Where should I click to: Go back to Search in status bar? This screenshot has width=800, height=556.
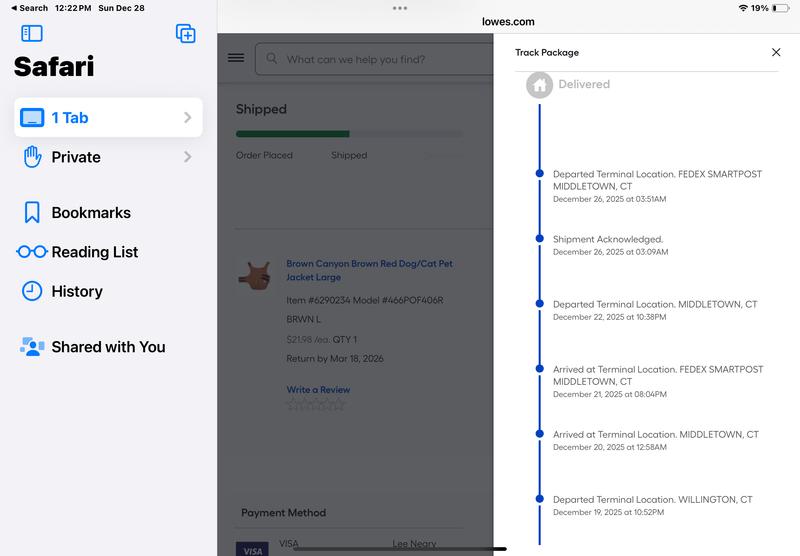click(29, 7)
